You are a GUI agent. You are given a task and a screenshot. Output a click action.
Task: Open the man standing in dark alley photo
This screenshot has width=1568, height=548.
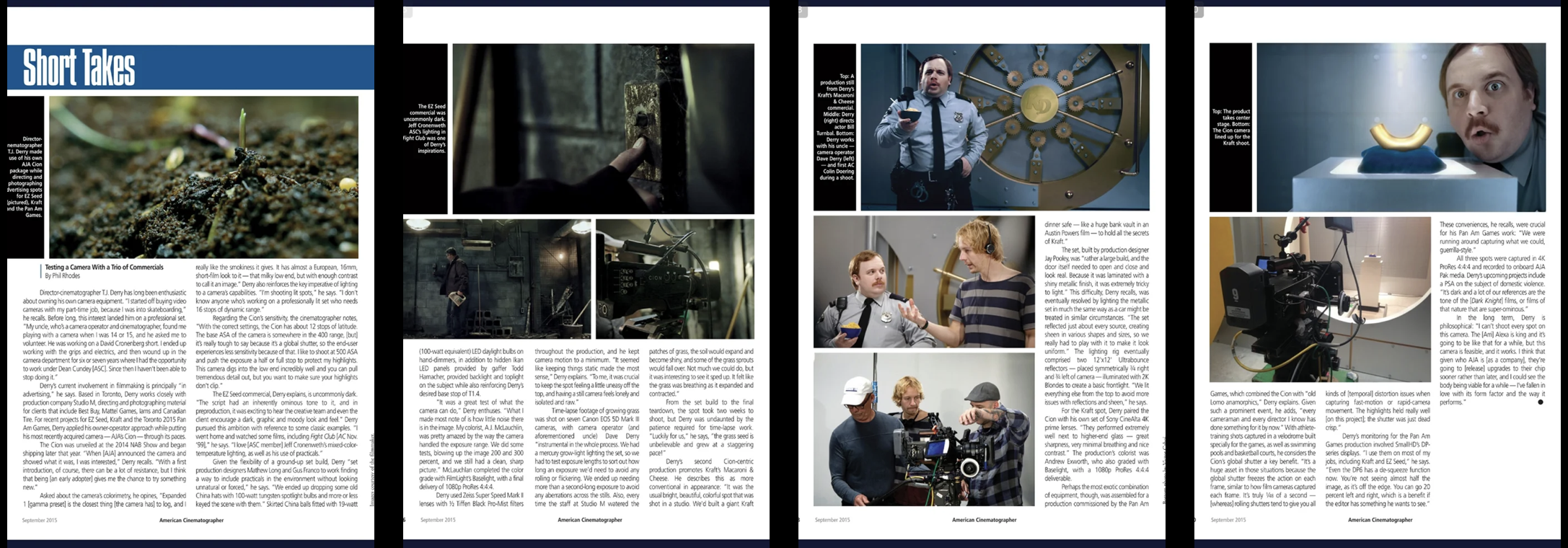(x=497, y=279)
